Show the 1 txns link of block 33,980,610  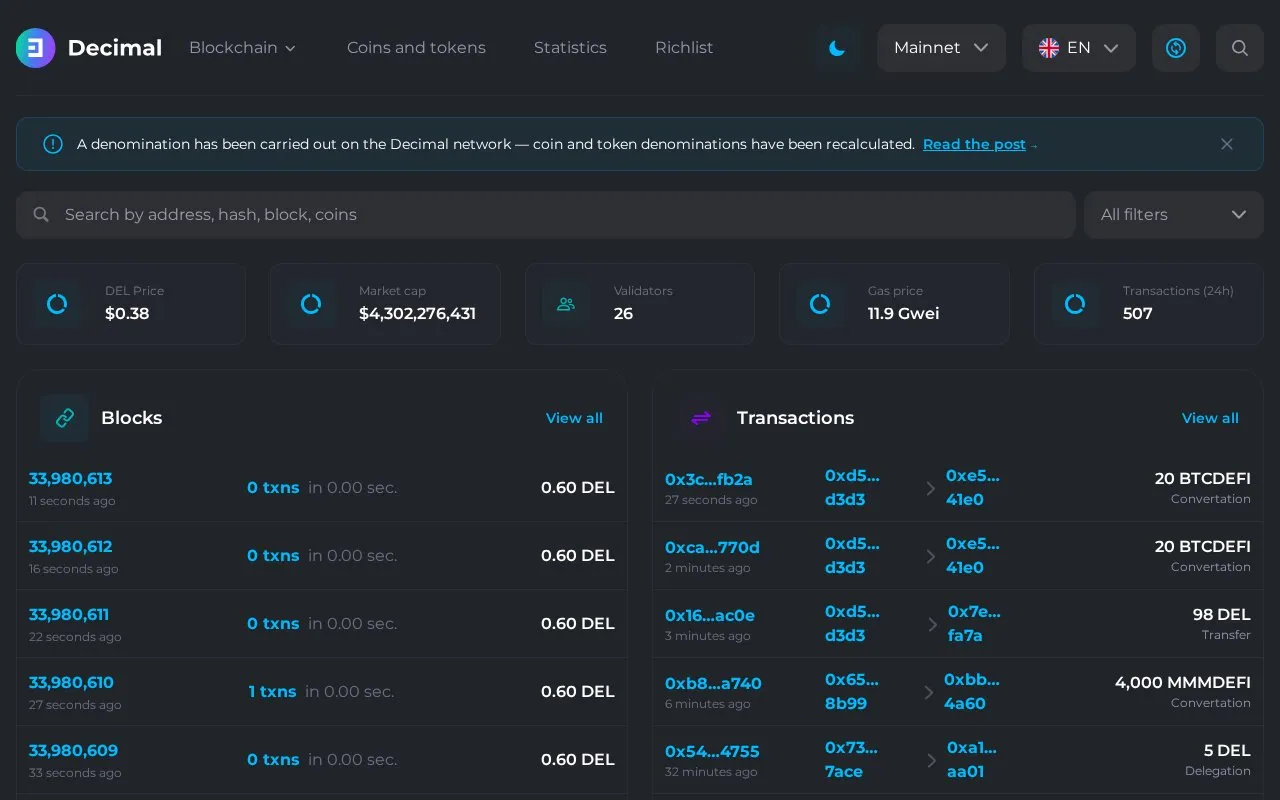[272, 692]
